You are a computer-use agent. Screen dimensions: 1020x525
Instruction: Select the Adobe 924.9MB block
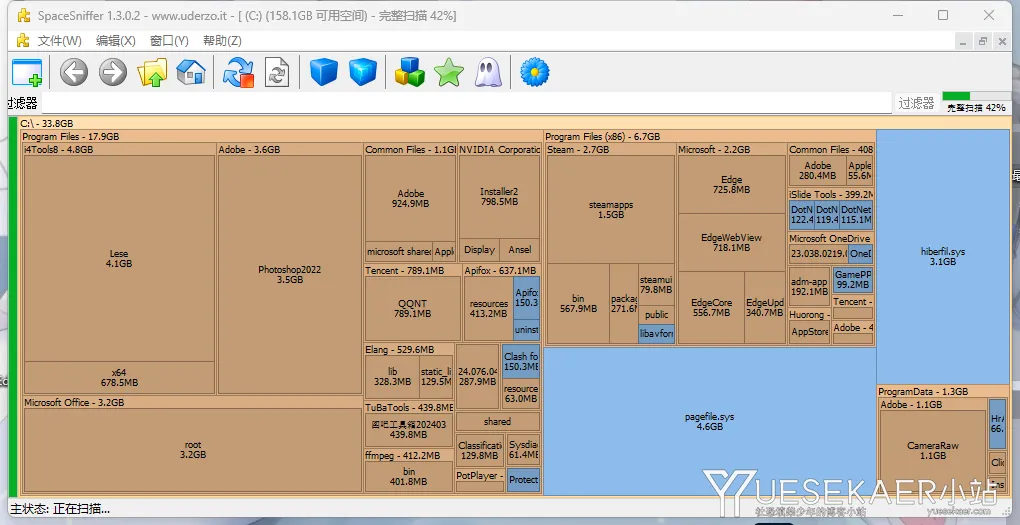point(410,198)
